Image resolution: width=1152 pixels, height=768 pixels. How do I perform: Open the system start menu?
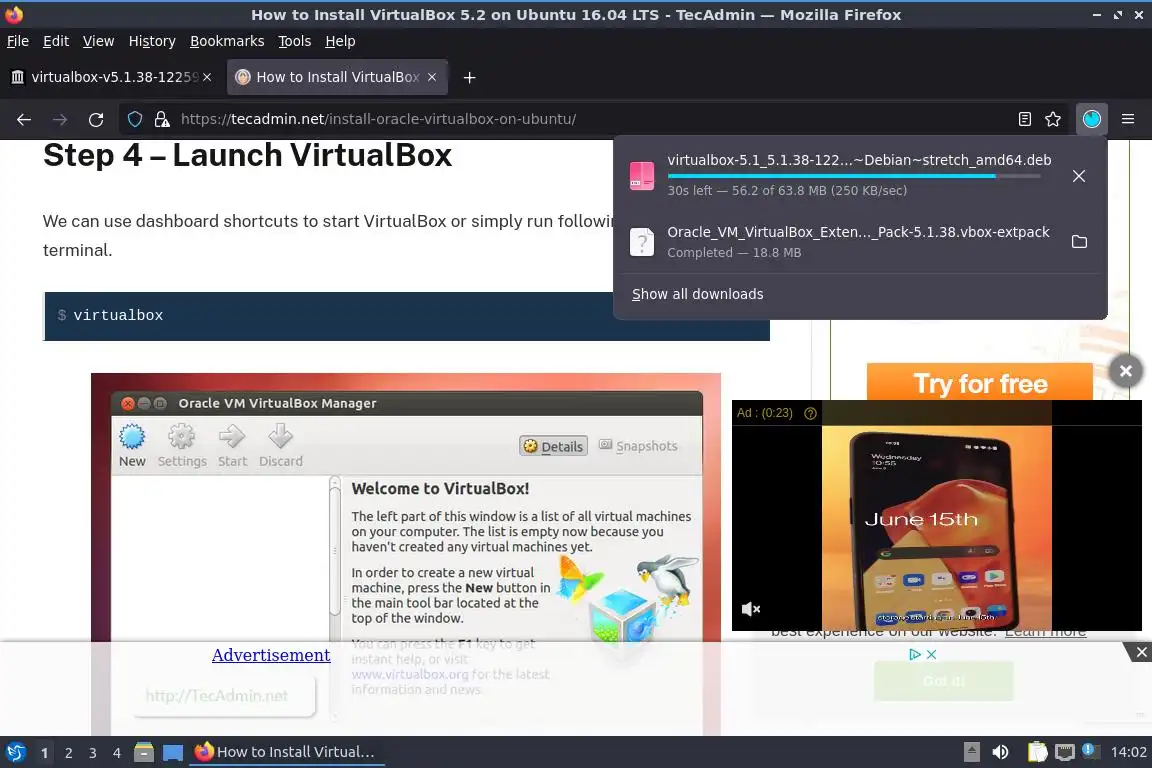(15, 752)
